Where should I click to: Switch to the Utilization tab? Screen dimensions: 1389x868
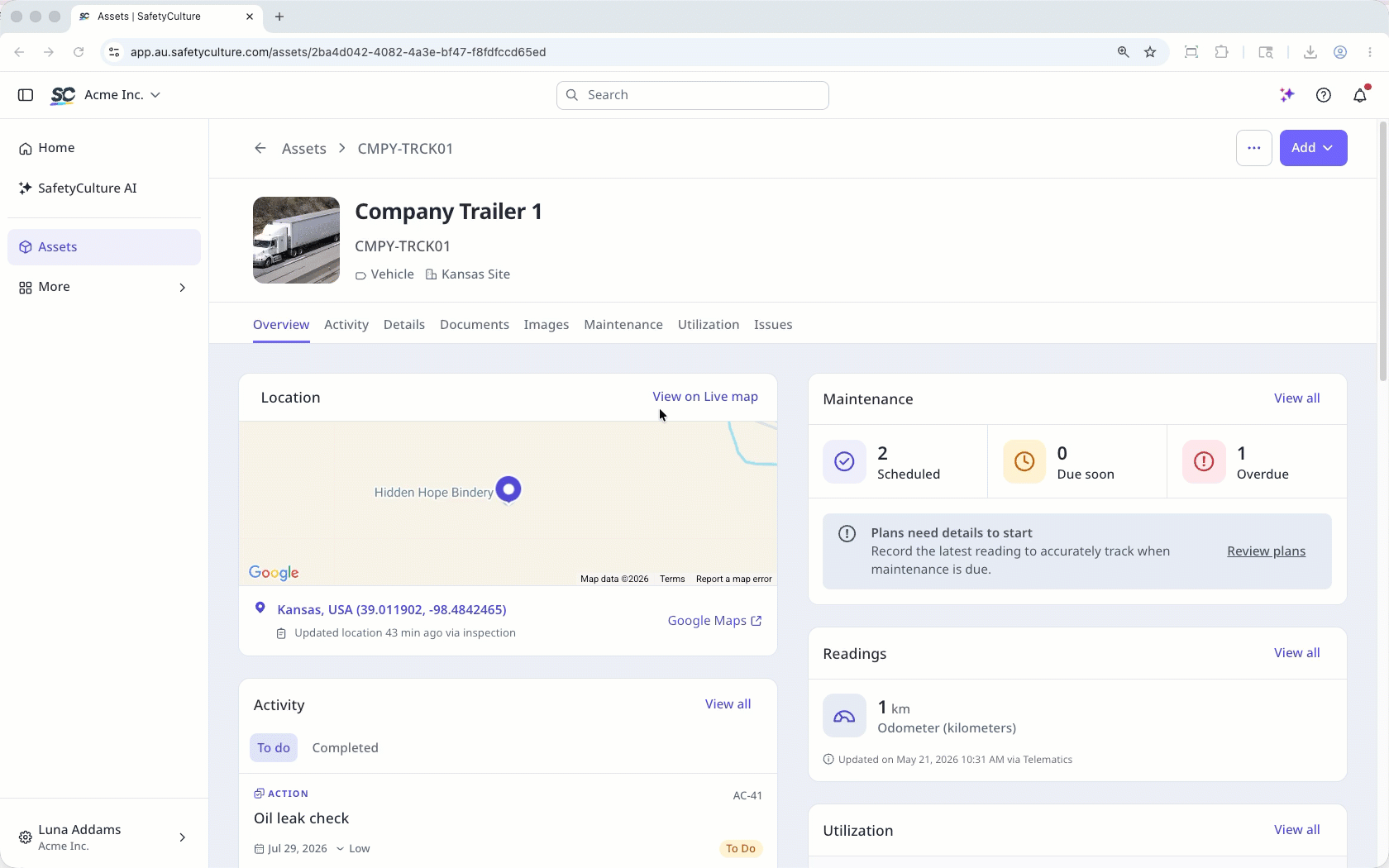[x=709, y=325]
